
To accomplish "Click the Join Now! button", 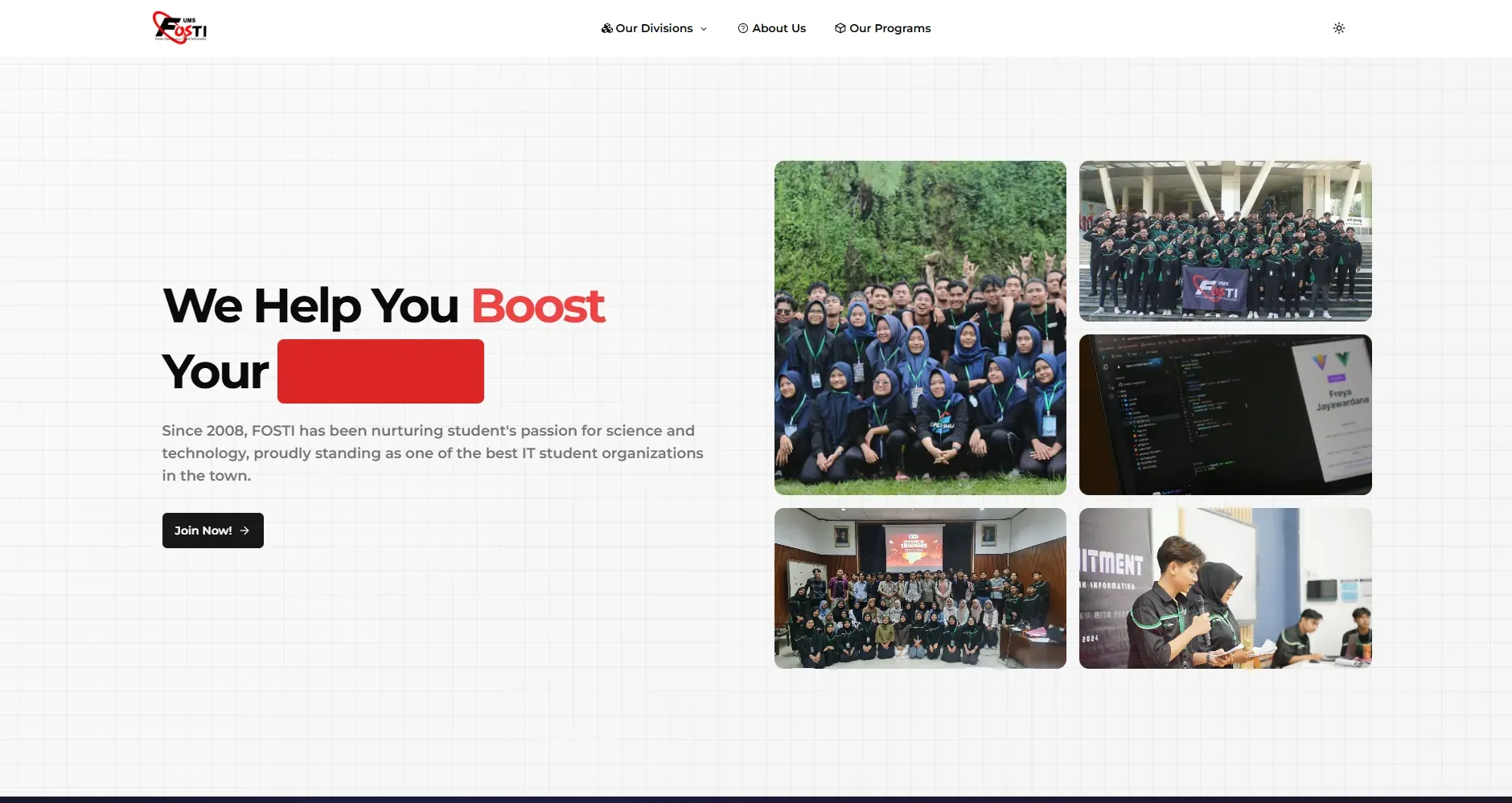I will (213, 531).
